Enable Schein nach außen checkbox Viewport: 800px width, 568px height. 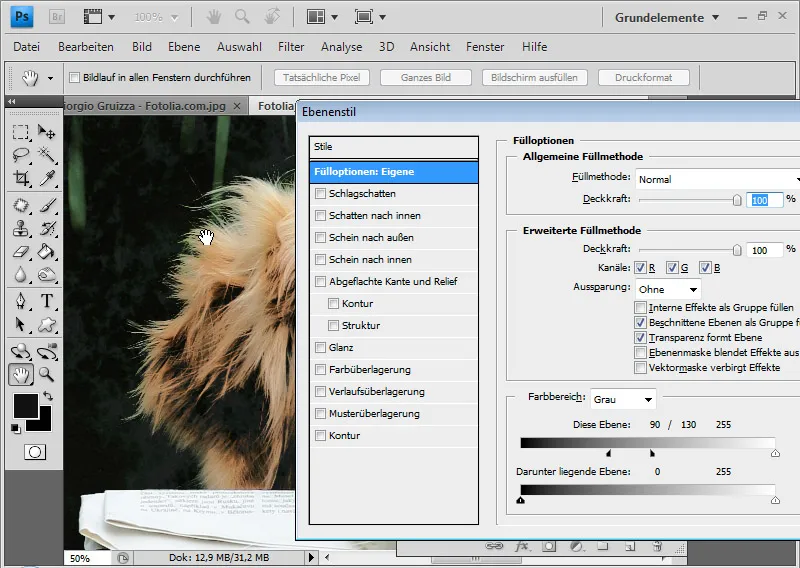(320, 237)
